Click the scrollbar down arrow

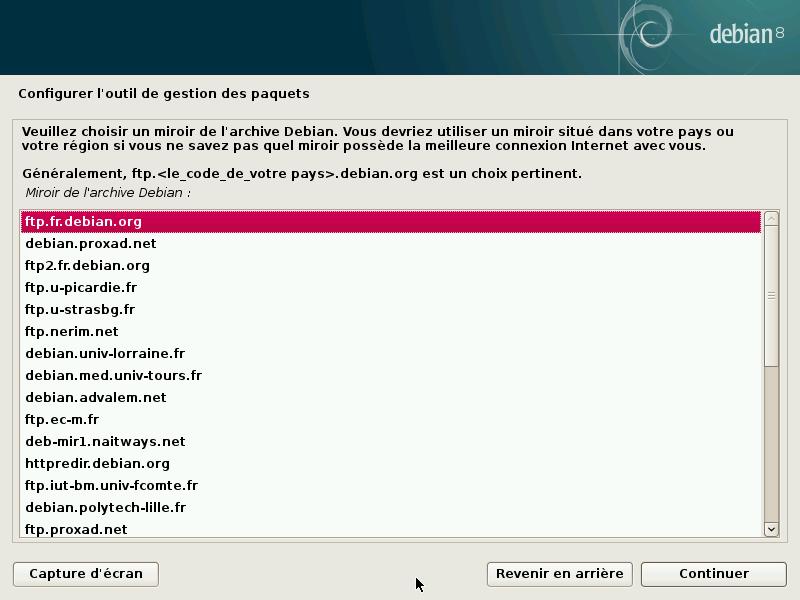[x=771, y=529]
